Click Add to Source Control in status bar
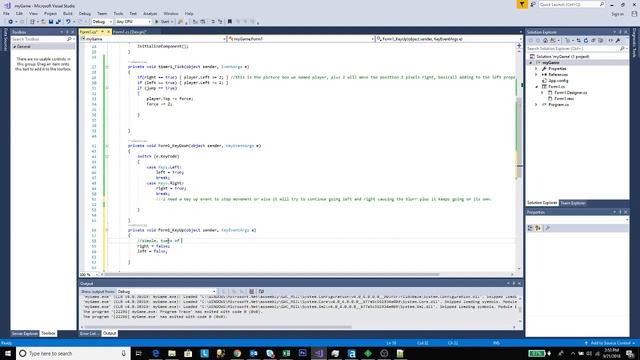 coord(609,343)
